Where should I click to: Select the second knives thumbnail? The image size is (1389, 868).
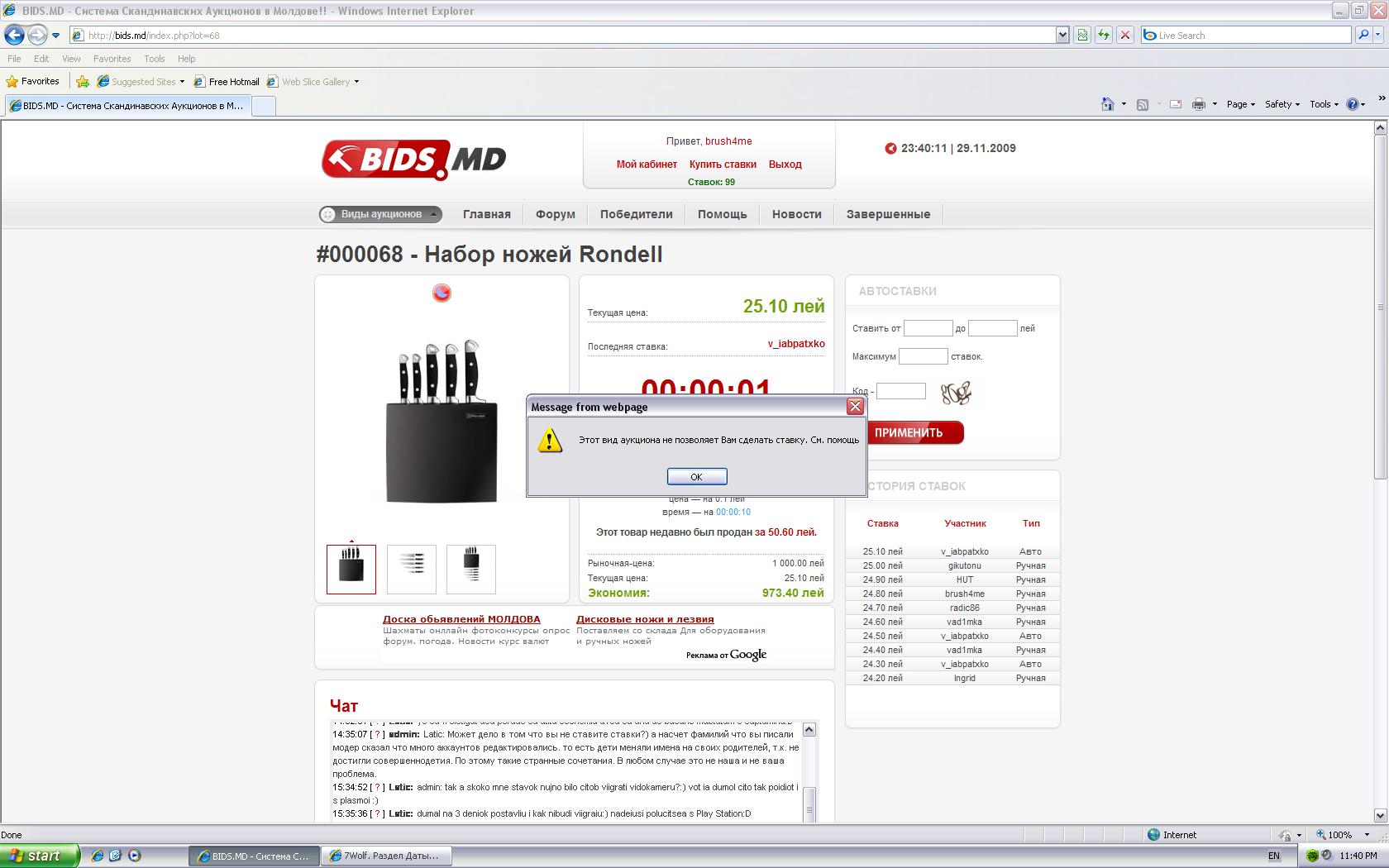point(412,570)
